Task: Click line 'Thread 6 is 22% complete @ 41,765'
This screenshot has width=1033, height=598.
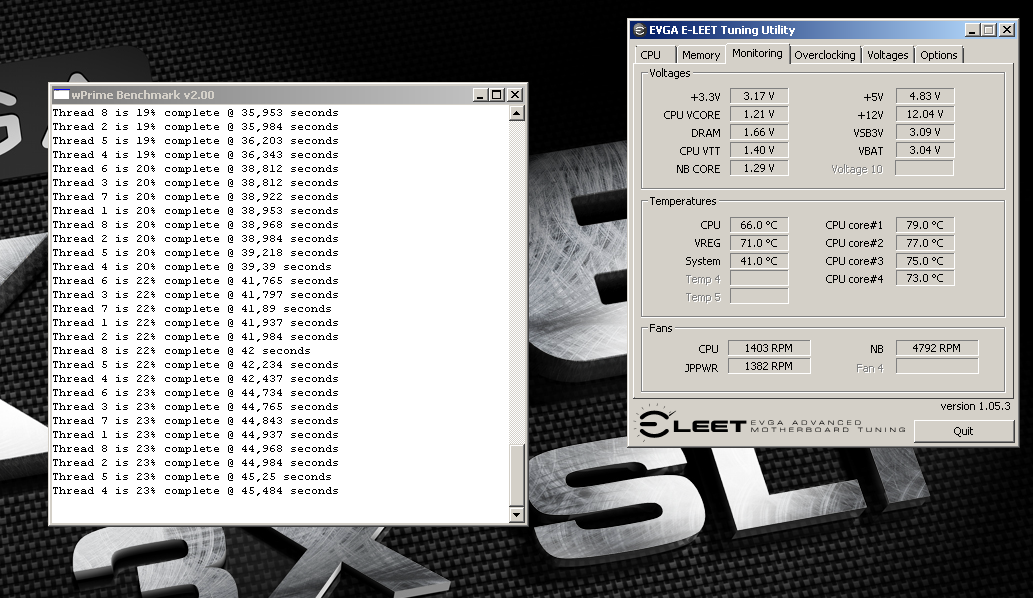Action: point(195,281)
